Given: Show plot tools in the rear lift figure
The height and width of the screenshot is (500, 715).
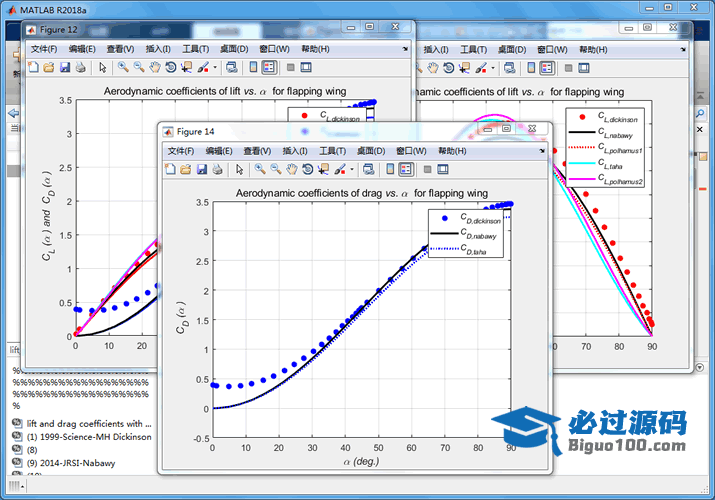Looking at the screenshot, I should coord(584,68).
